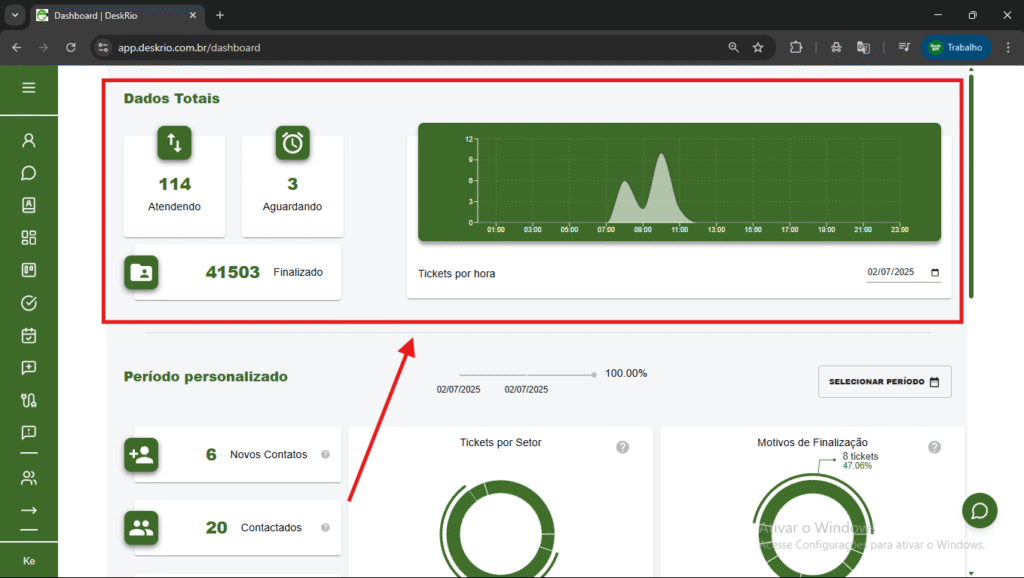Click the Período personalizado heading
Viewport: 1024px width, 578px height.
pos(206,377)
